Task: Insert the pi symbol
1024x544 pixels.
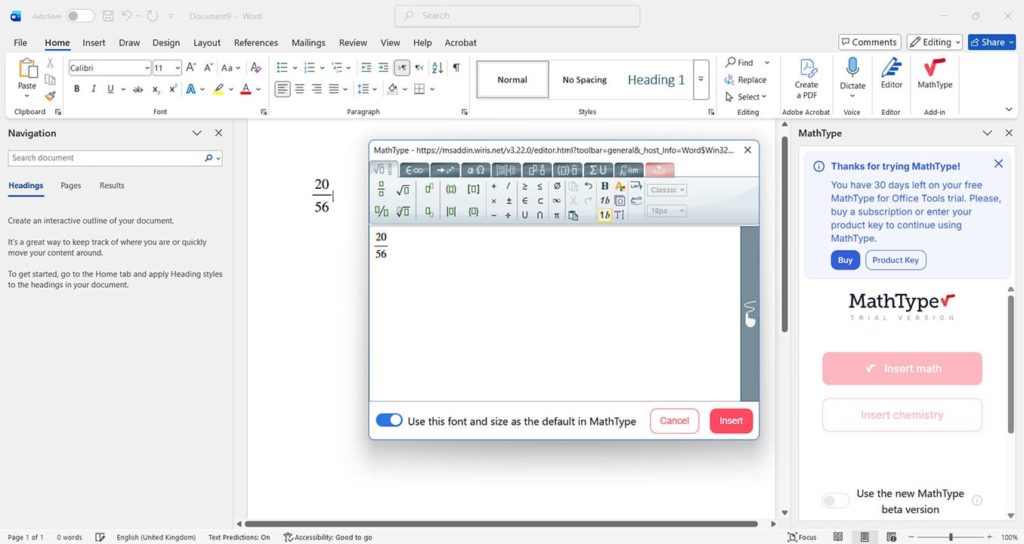Action: (x=556, y=215)
